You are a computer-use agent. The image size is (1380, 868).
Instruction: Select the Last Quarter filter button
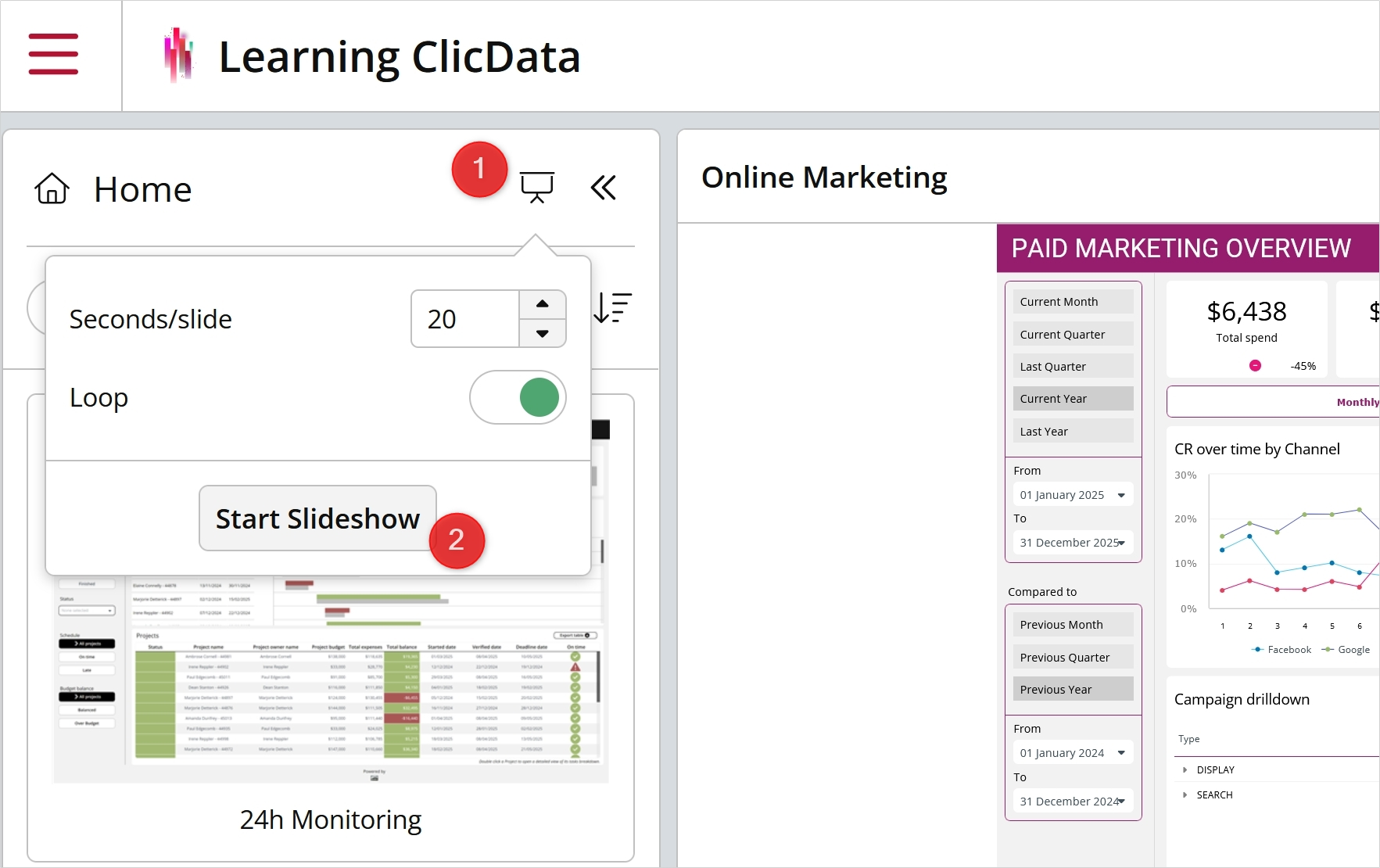(x=1073, y=366)
